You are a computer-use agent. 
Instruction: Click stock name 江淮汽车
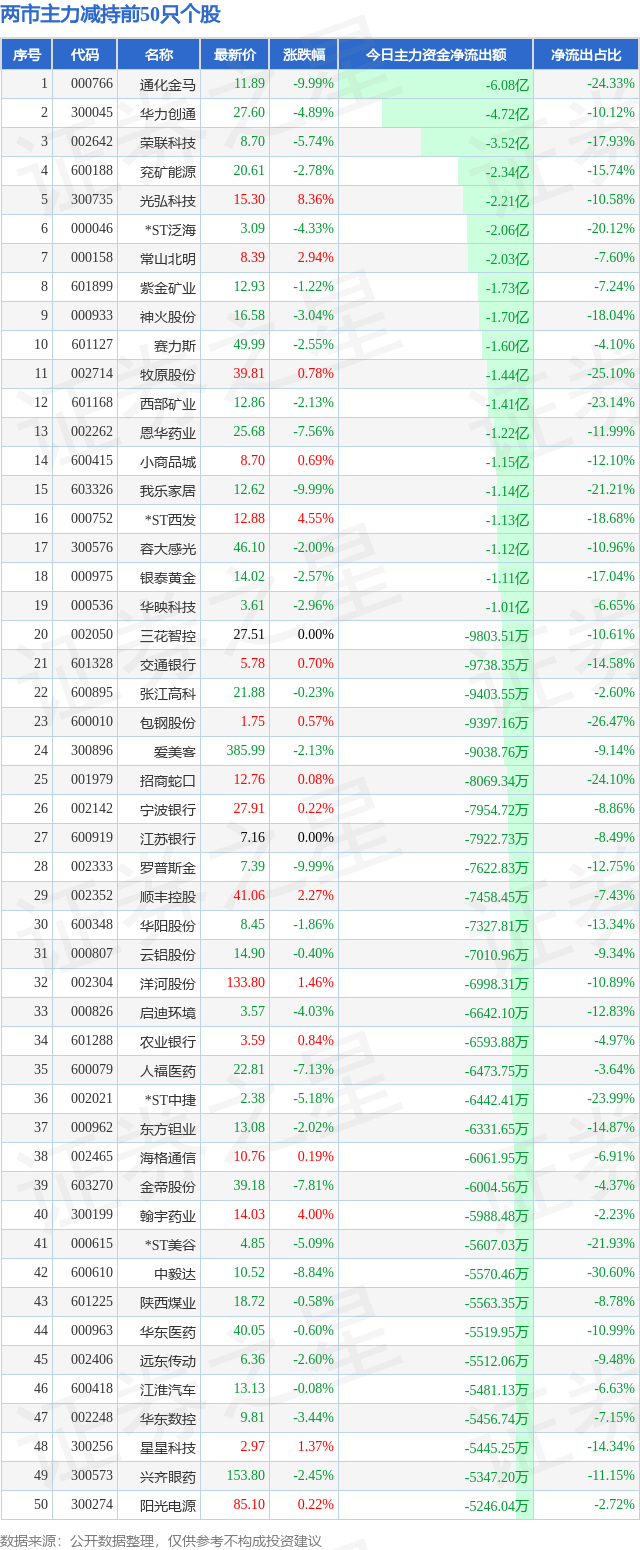point(168,1390)
